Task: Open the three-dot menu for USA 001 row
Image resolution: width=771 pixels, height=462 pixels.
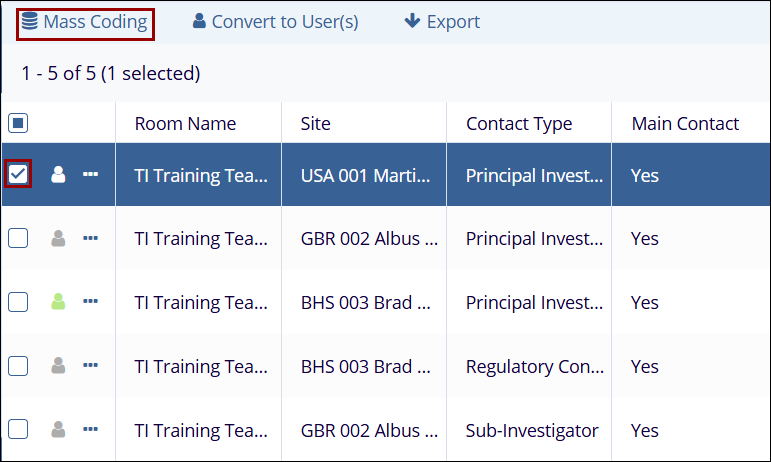Action: pyautogui.click(x=91, y=175)
